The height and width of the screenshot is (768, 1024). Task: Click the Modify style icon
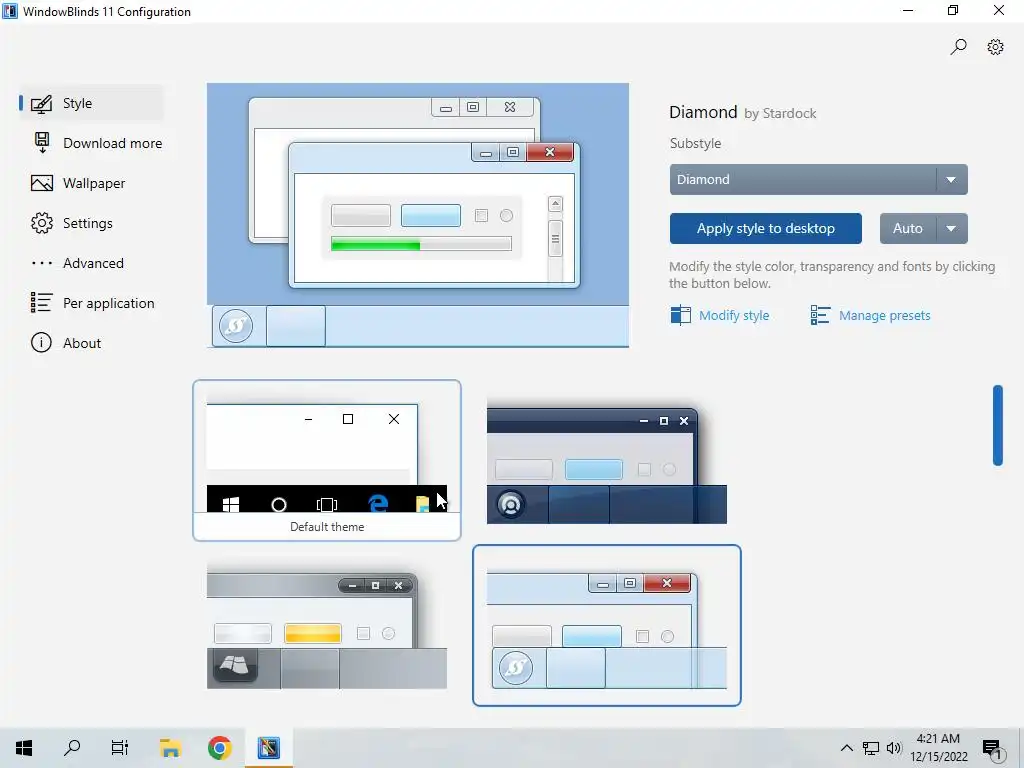click(x=680, y=315)
